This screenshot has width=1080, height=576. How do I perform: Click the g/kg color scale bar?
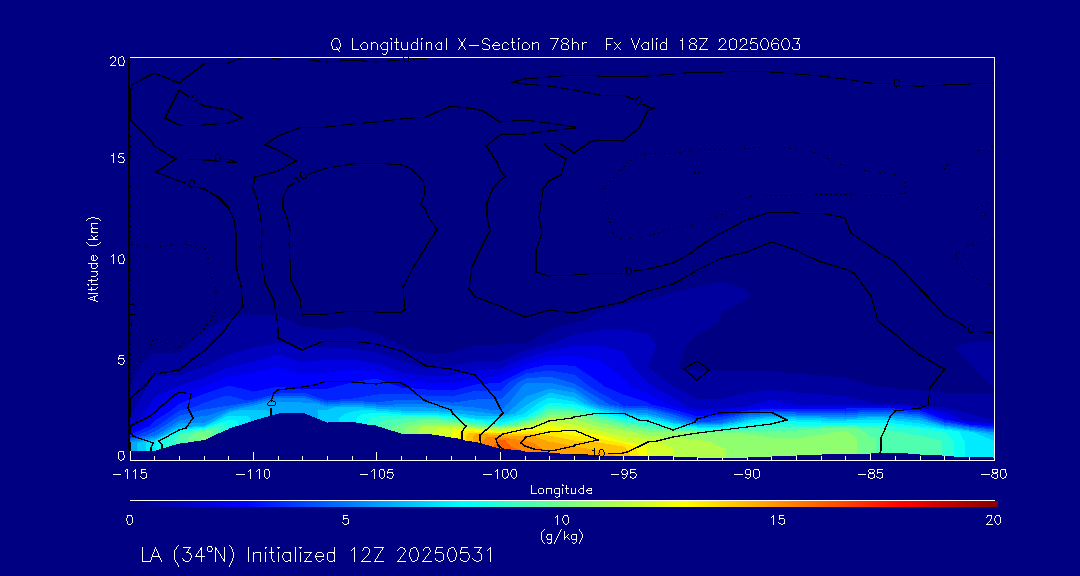563,504
